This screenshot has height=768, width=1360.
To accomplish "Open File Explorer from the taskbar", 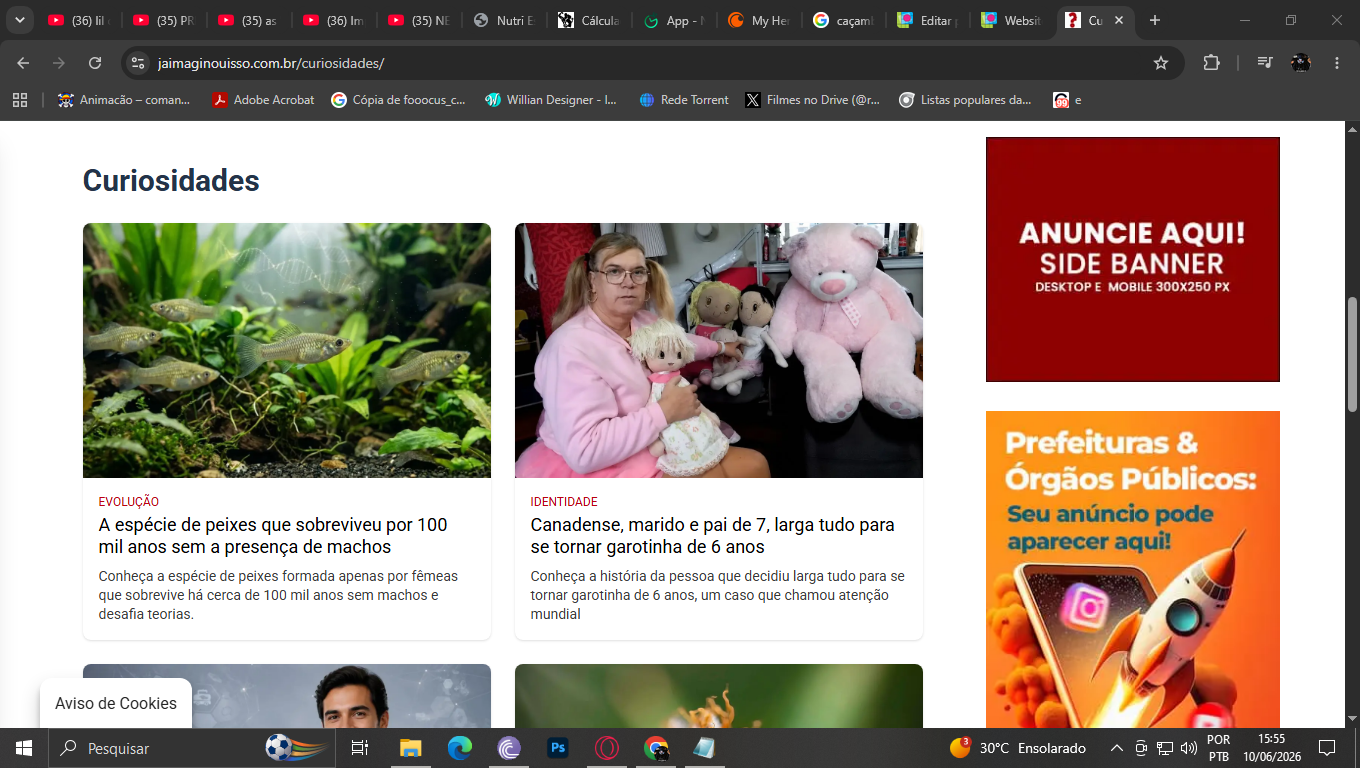I will point(411,748).
